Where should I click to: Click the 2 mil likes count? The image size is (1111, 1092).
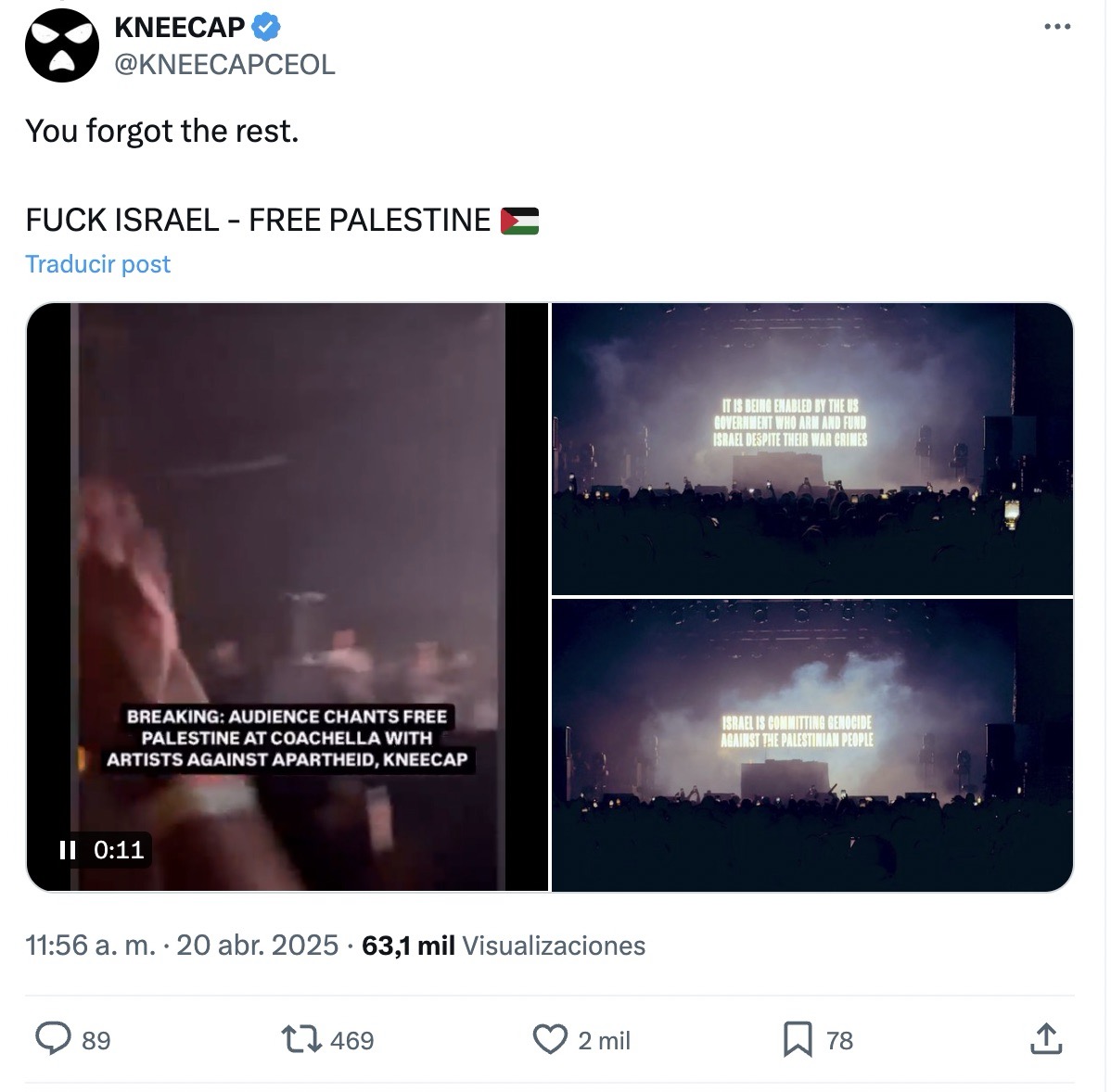point(604,1040)
